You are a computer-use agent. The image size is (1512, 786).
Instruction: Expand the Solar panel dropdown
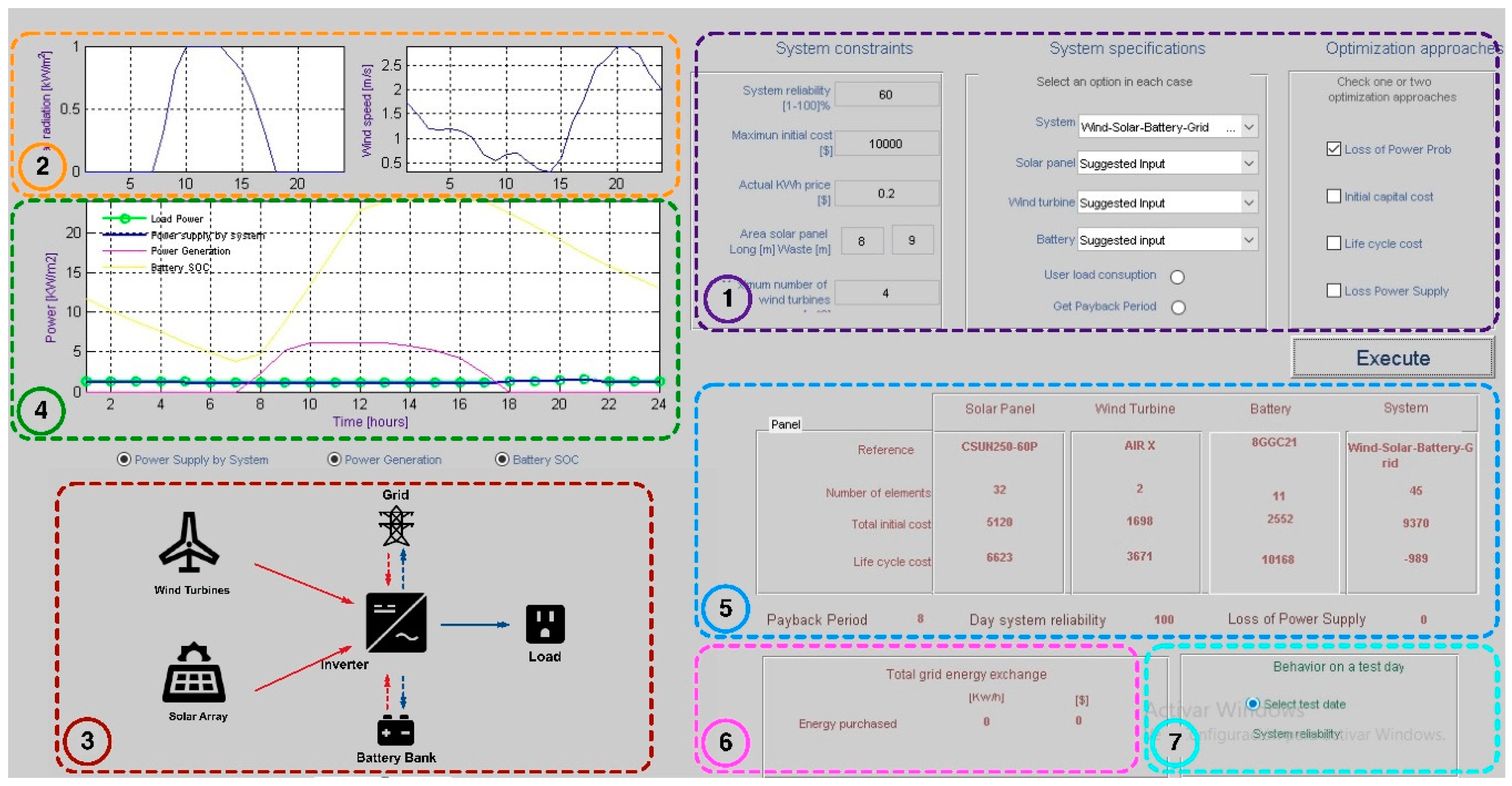point(1249,164)
